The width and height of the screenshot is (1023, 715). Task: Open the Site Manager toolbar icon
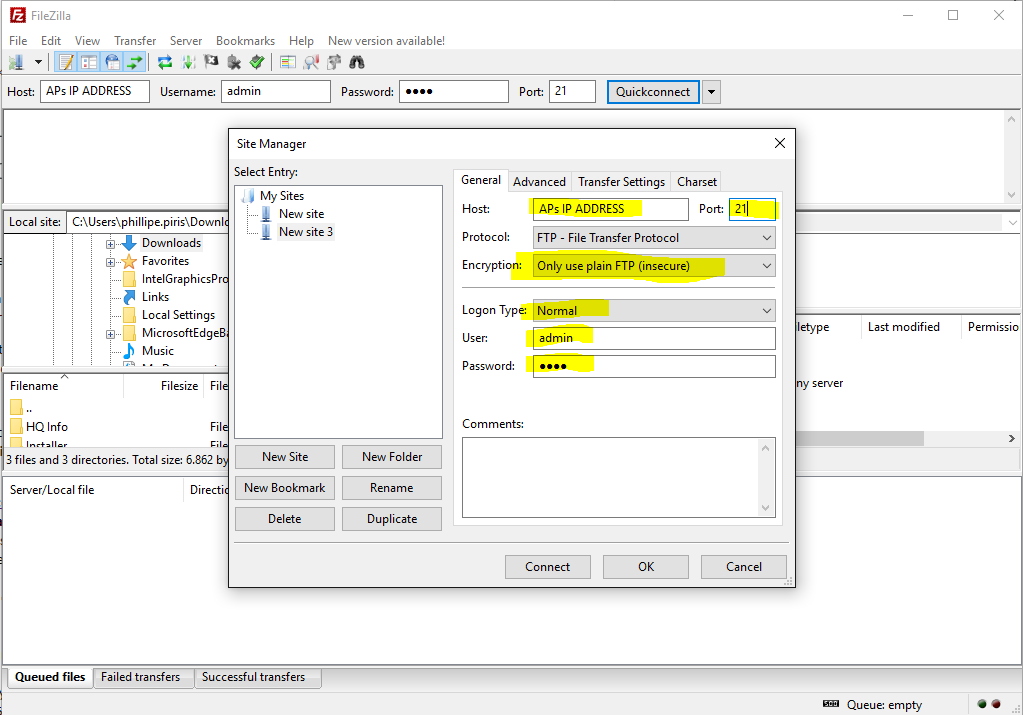[16, 62]
